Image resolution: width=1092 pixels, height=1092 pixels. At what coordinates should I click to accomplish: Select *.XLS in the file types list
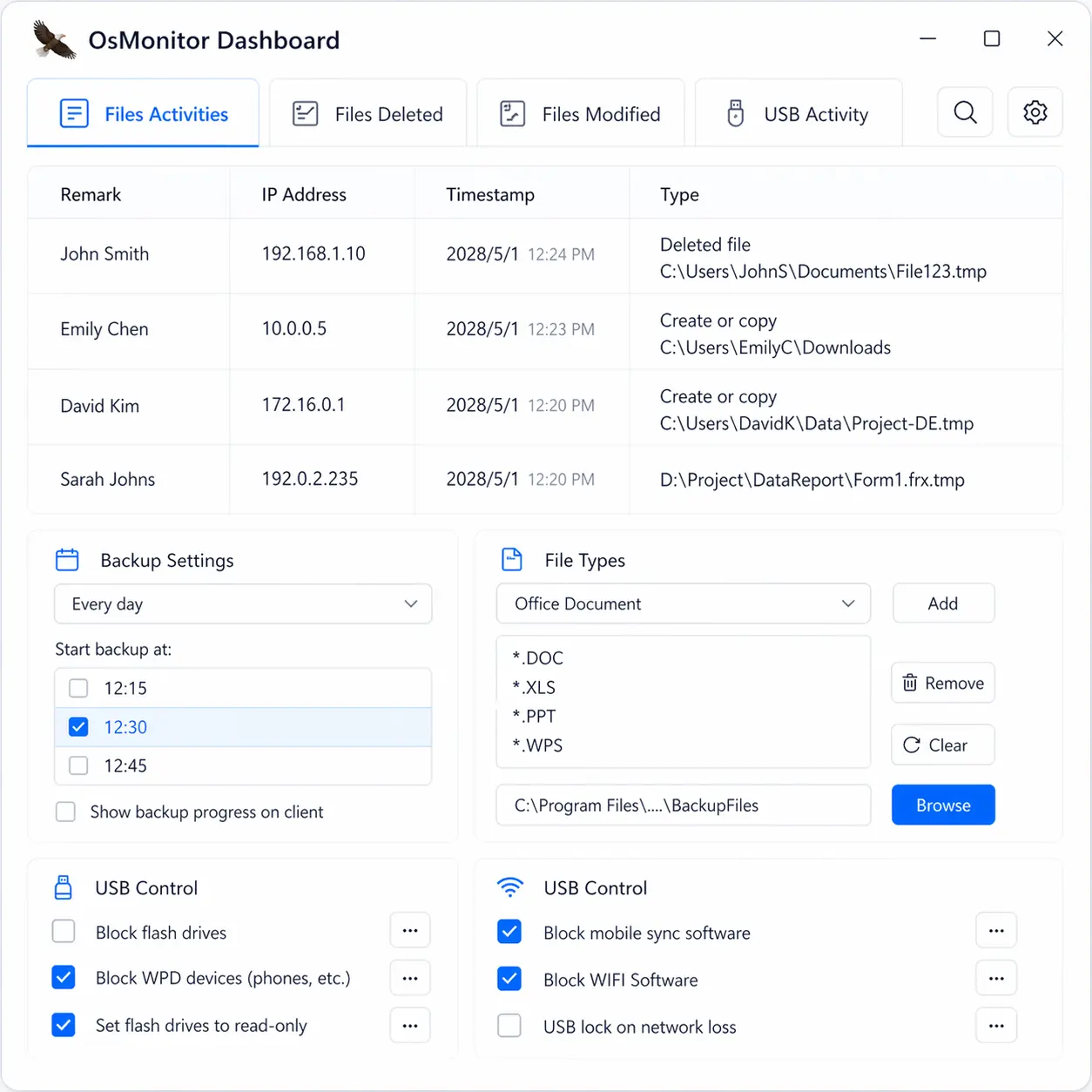pos(534,687)
